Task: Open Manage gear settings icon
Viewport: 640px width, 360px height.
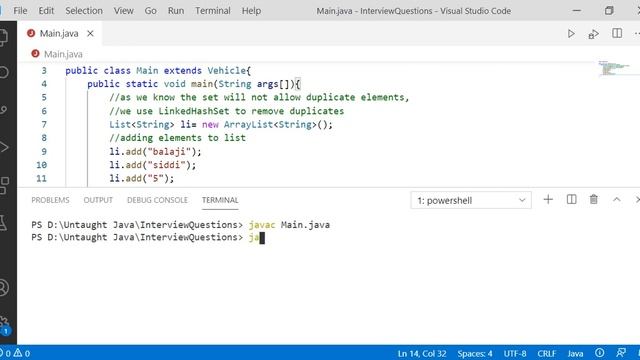Action: (4, 324)
